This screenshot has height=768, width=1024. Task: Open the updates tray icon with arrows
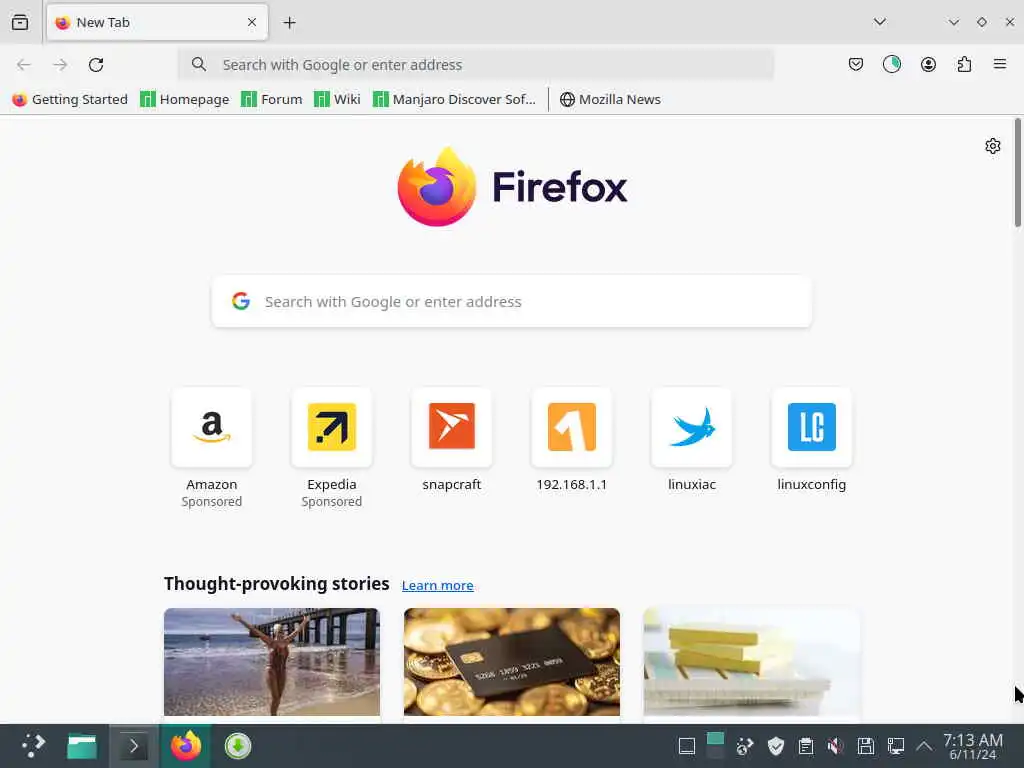pos(745,746)
